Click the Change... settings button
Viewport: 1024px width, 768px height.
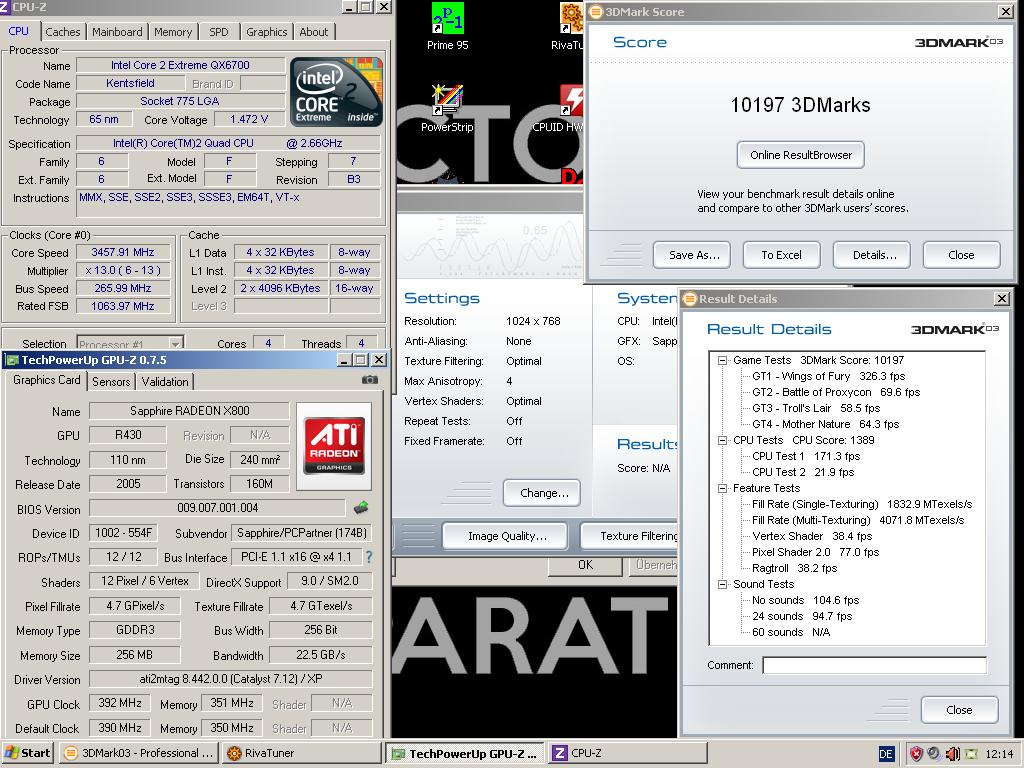[x=541, y=493]
